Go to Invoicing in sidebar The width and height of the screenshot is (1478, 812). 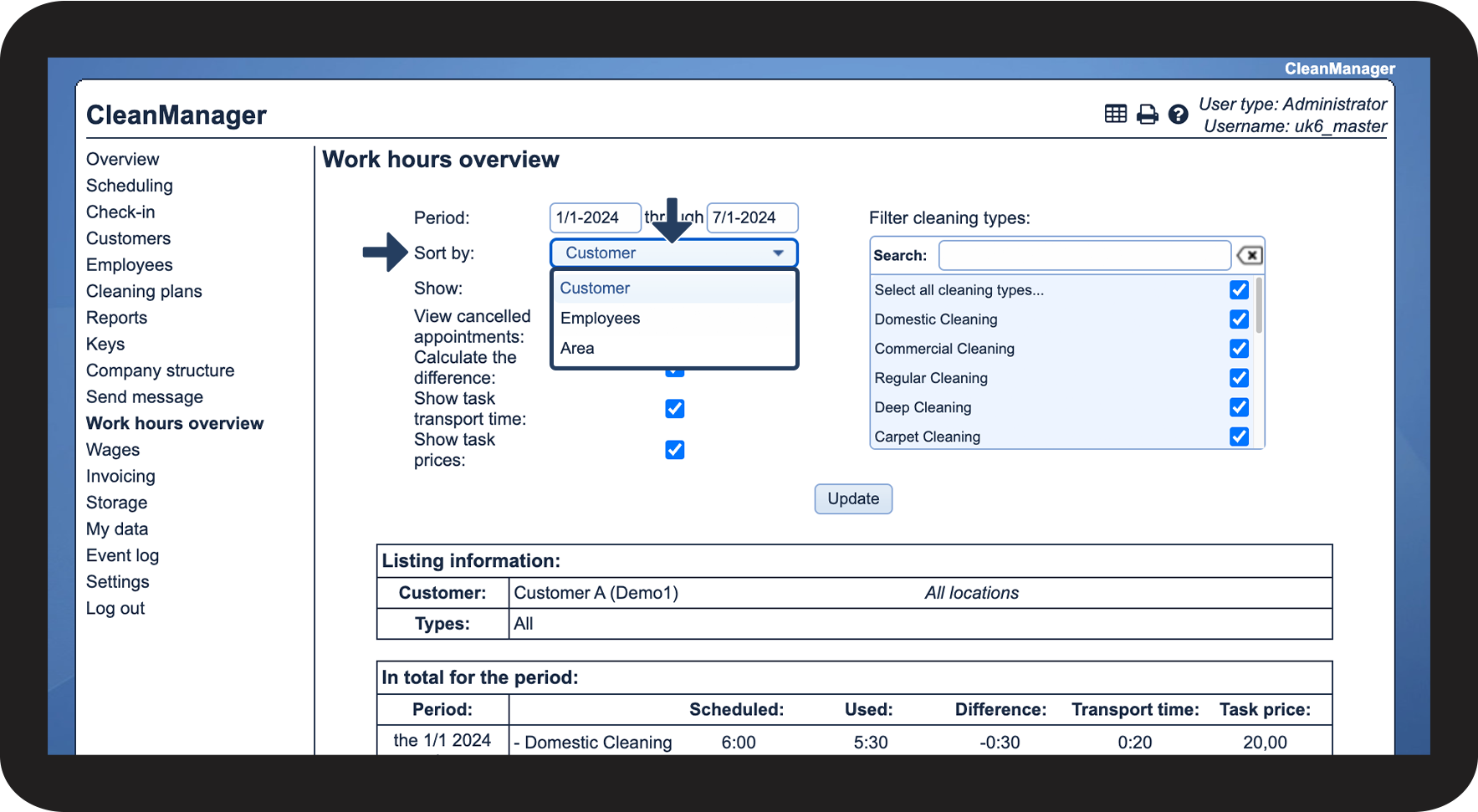(x=120, y=477)
